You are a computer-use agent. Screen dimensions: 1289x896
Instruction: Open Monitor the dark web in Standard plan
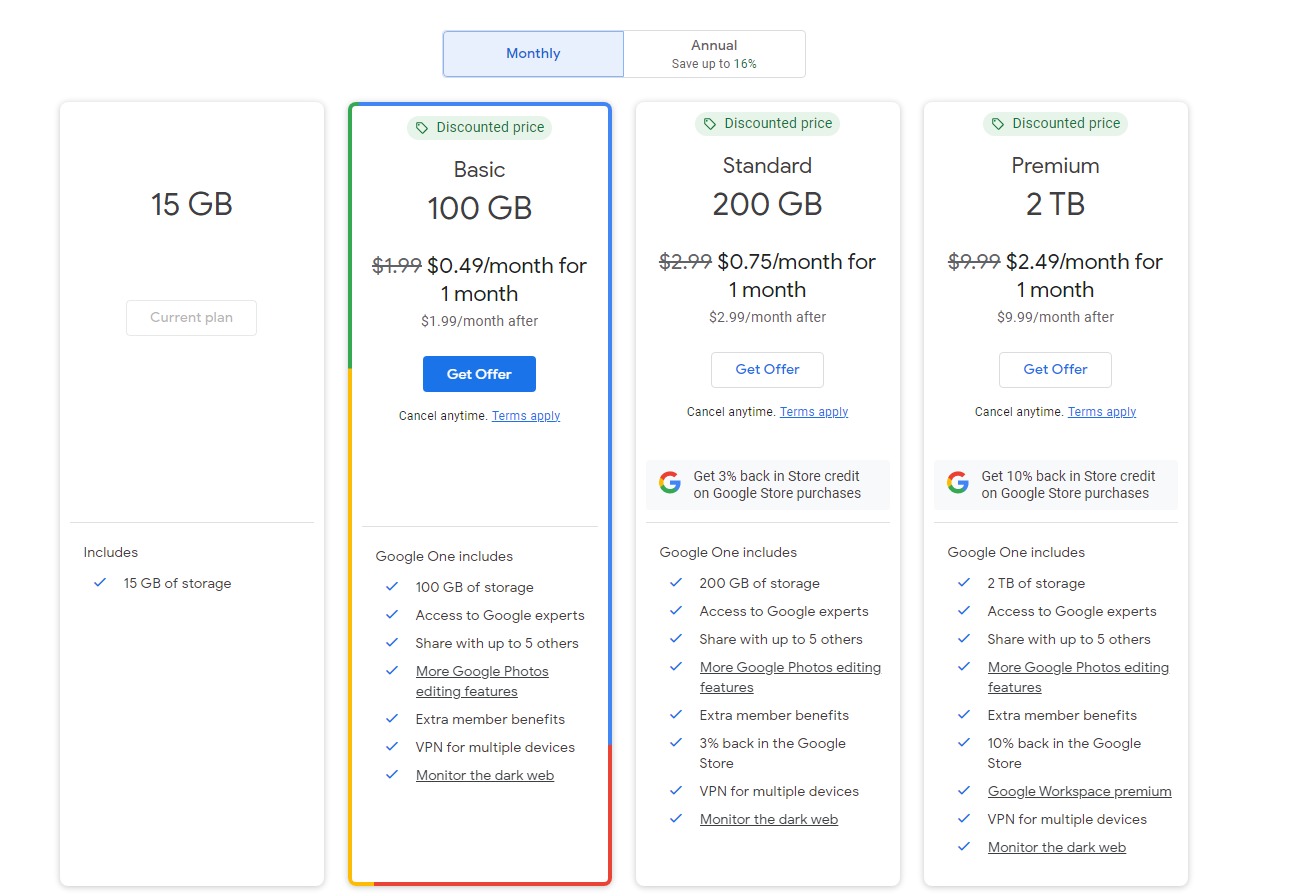click(769, 819)
